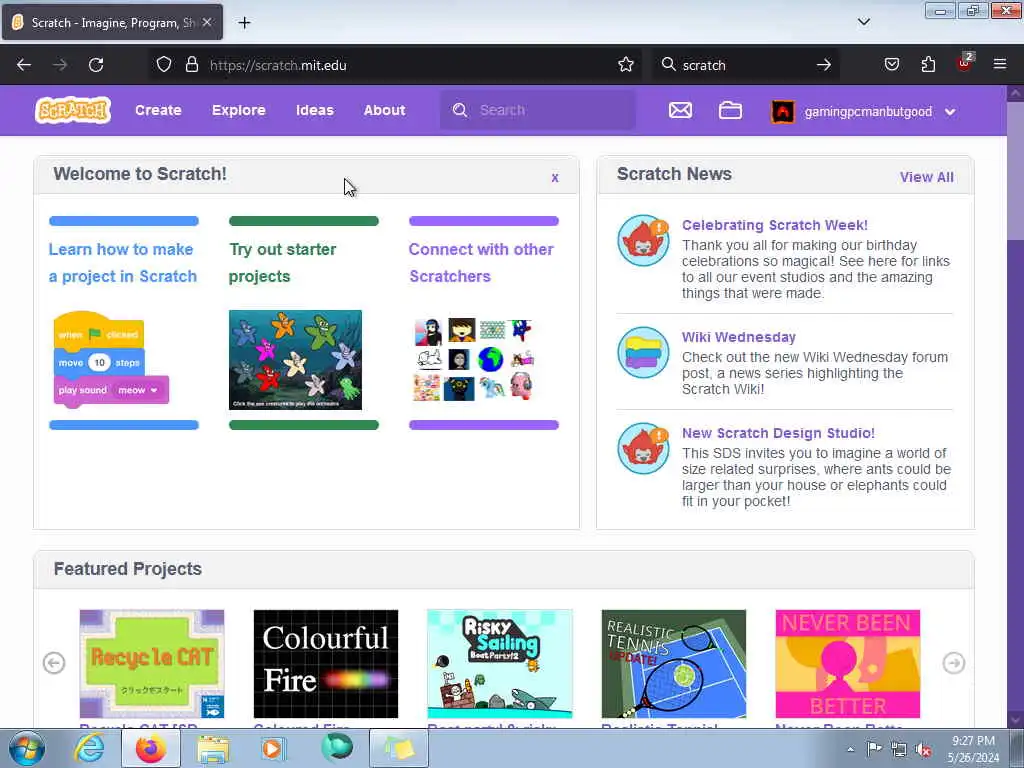This screenshot has width=1024, height=768.
Task: Open the Ideas menu item
Action: tap(315, 110)
